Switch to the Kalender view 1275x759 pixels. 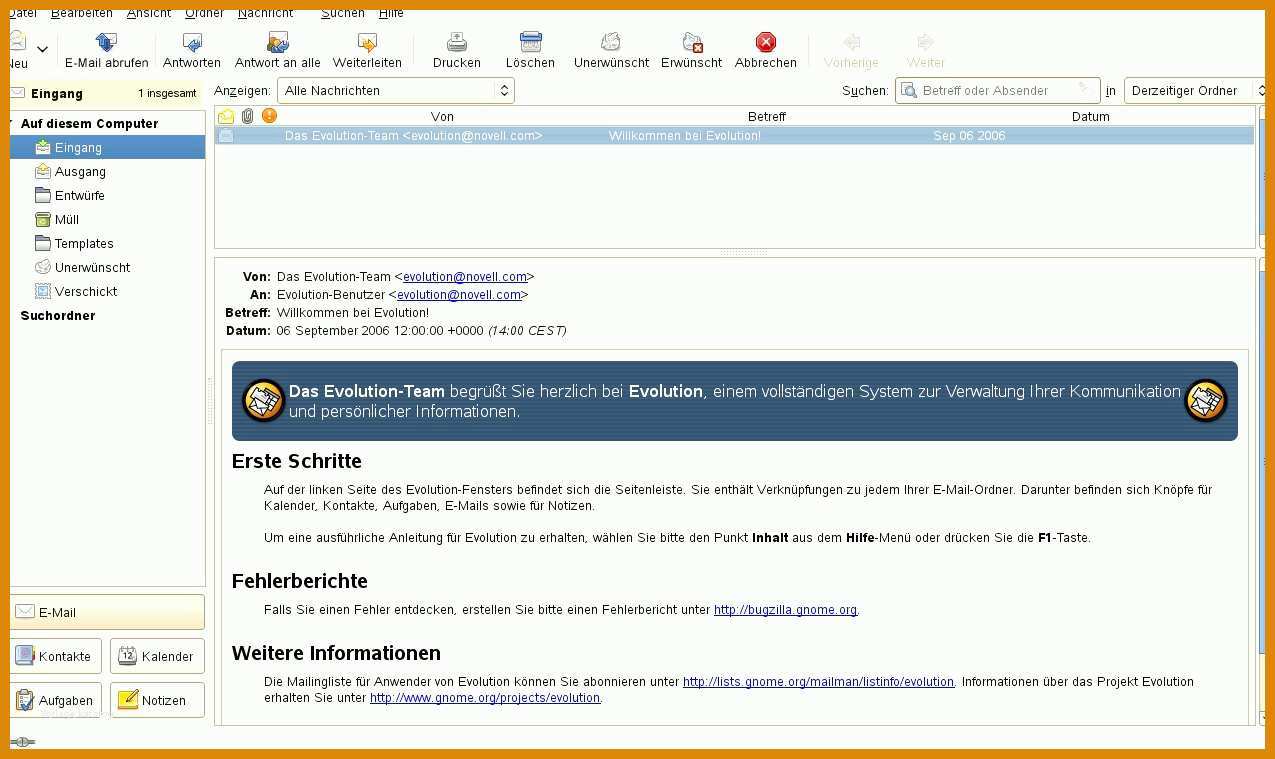(x=157, y=656)
